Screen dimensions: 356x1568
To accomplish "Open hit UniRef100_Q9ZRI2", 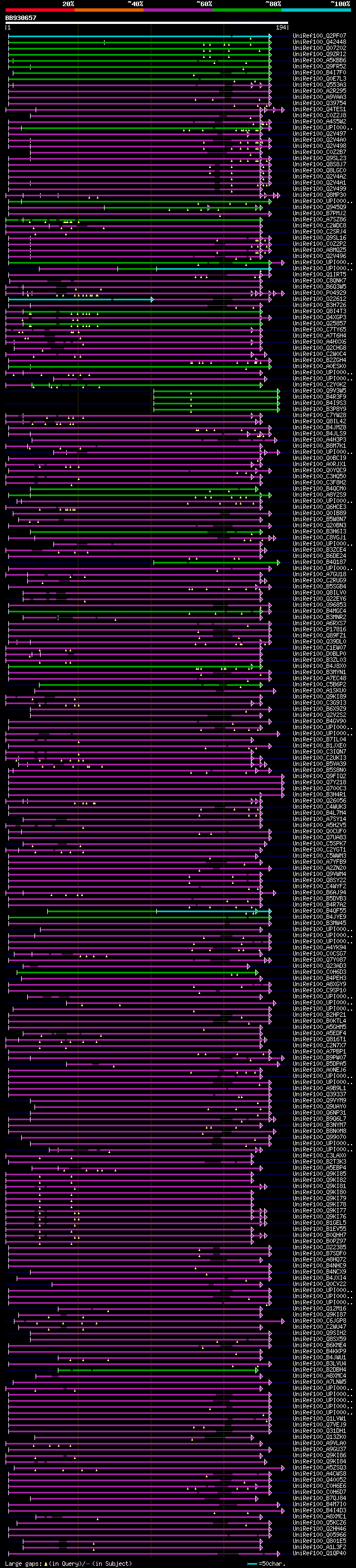I will [319, 54].
